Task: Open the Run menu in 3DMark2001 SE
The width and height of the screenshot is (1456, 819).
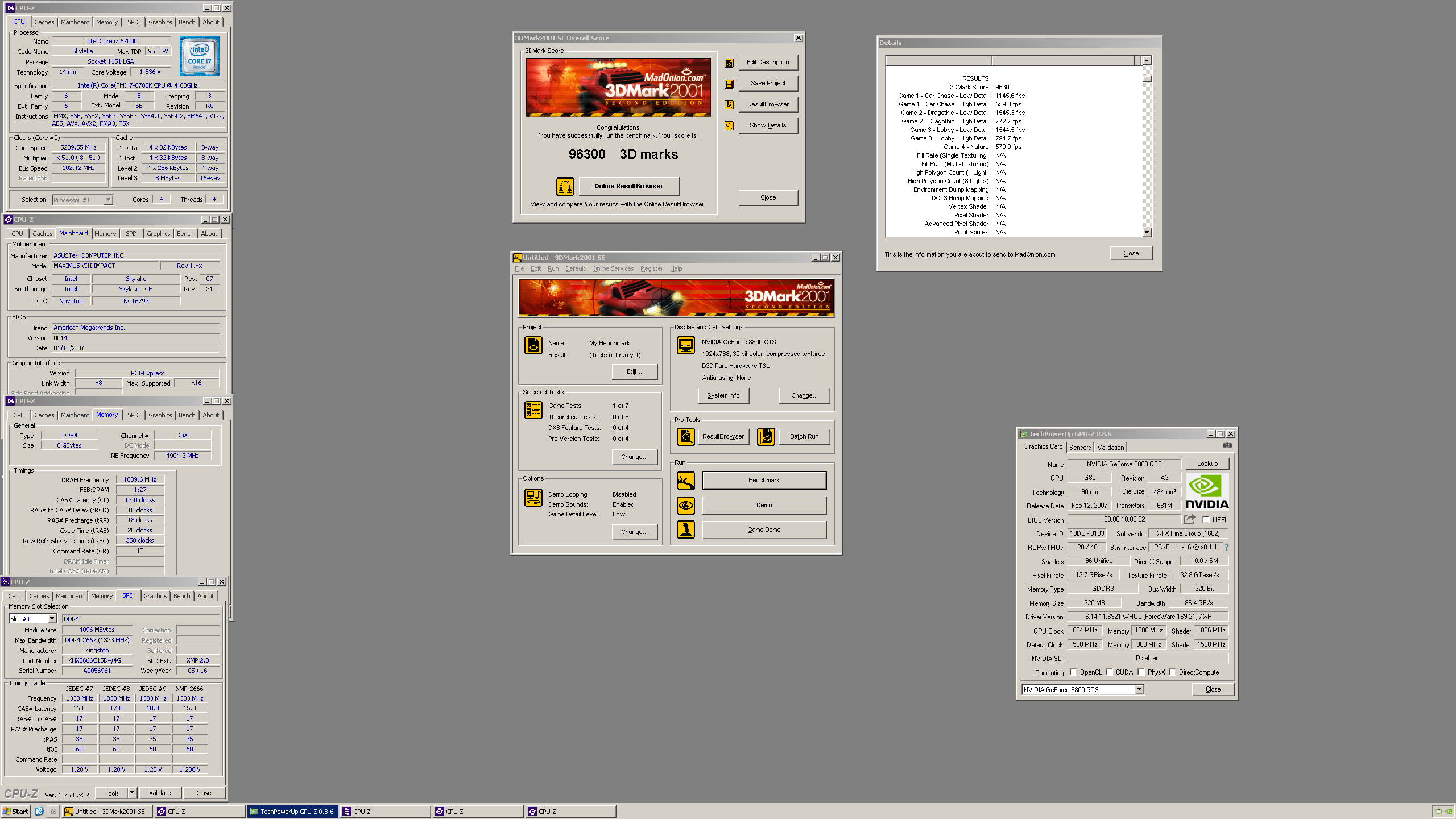Action: (x=553, y=269)
